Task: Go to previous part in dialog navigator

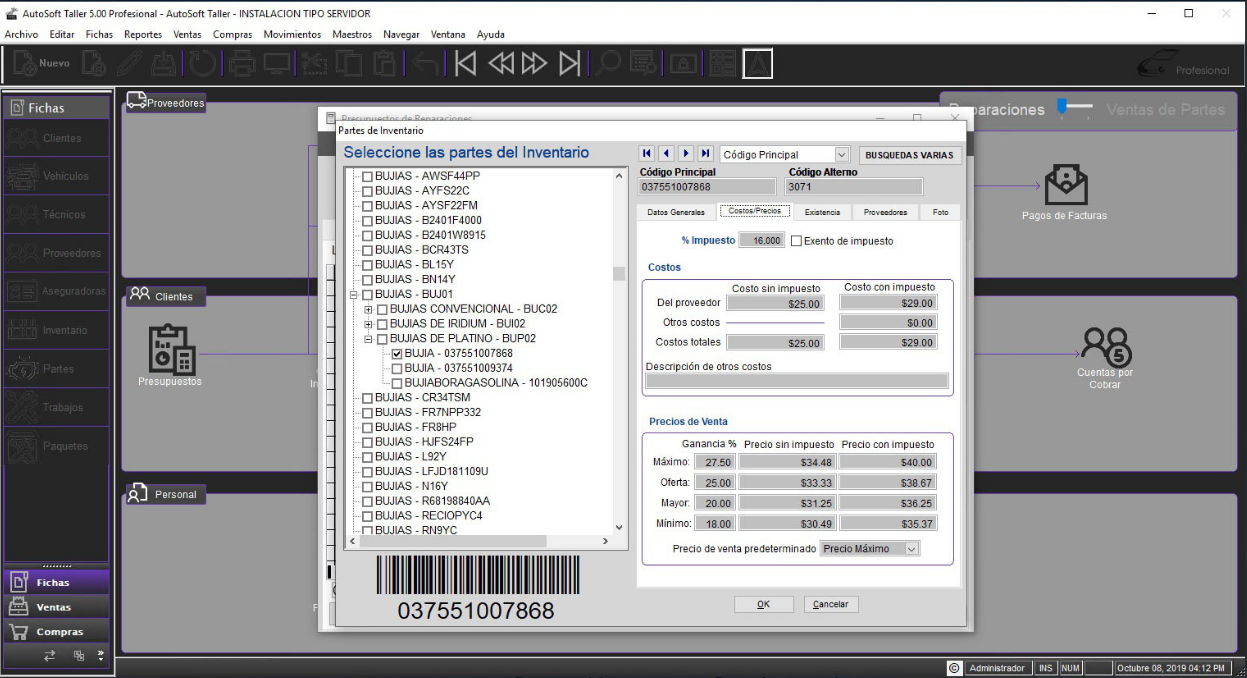Action: (x=666, y=154)
